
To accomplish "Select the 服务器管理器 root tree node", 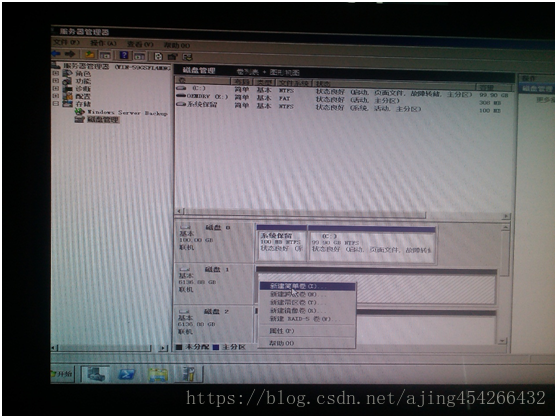I will click(117, 66).
